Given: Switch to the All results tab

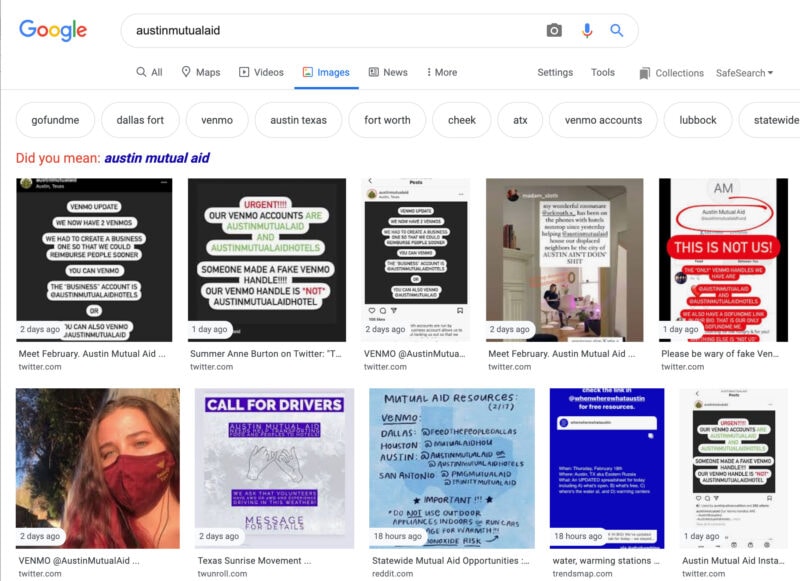Looking at the screenshot, I should (149, 72).
